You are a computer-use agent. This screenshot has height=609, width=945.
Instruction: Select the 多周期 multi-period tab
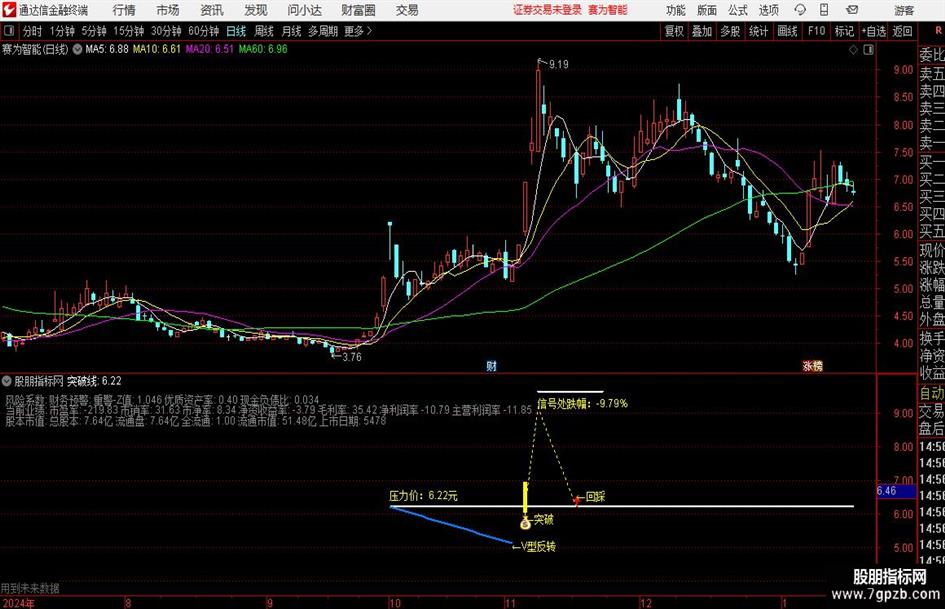tap(323, 31)
